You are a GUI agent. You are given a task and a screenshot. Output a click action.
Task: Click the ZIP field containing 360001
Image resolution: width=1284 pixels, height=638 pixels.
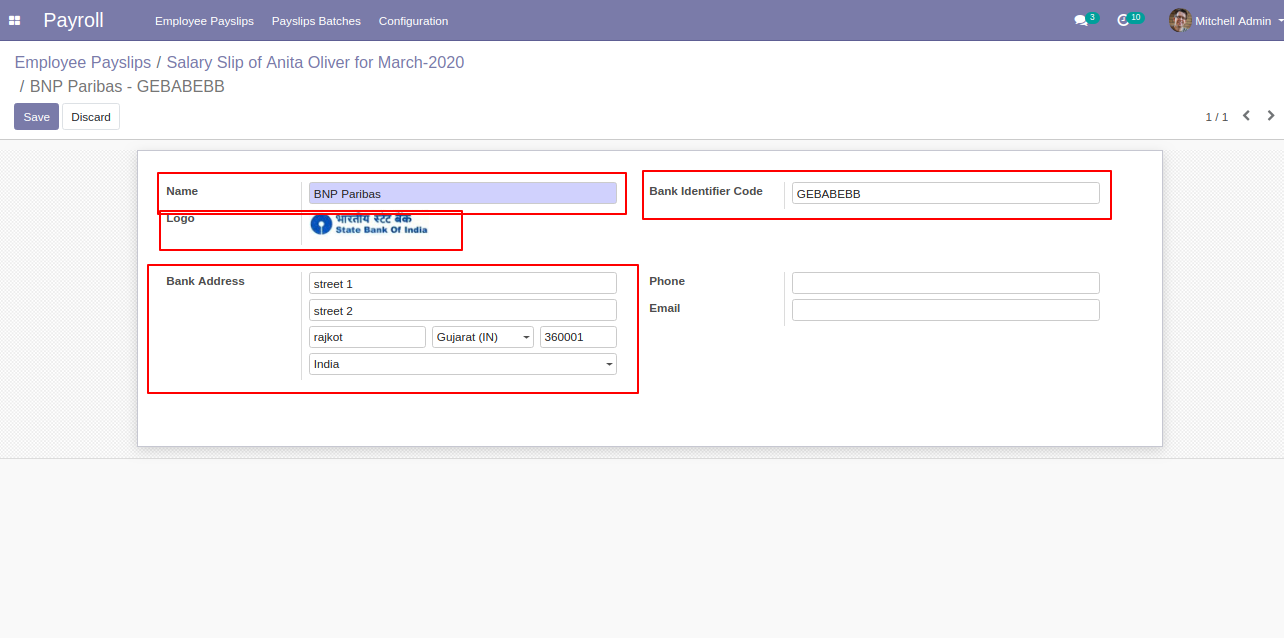(578, 337)
